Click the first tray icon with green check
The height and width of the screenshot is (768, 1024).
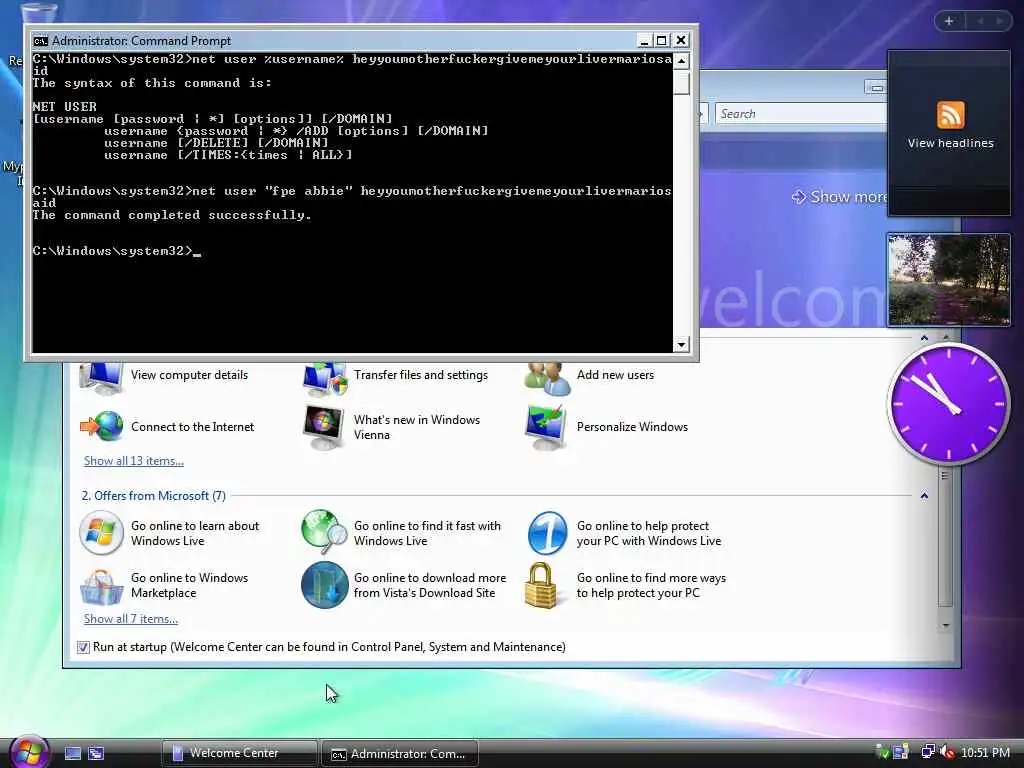tap(882, 752)
